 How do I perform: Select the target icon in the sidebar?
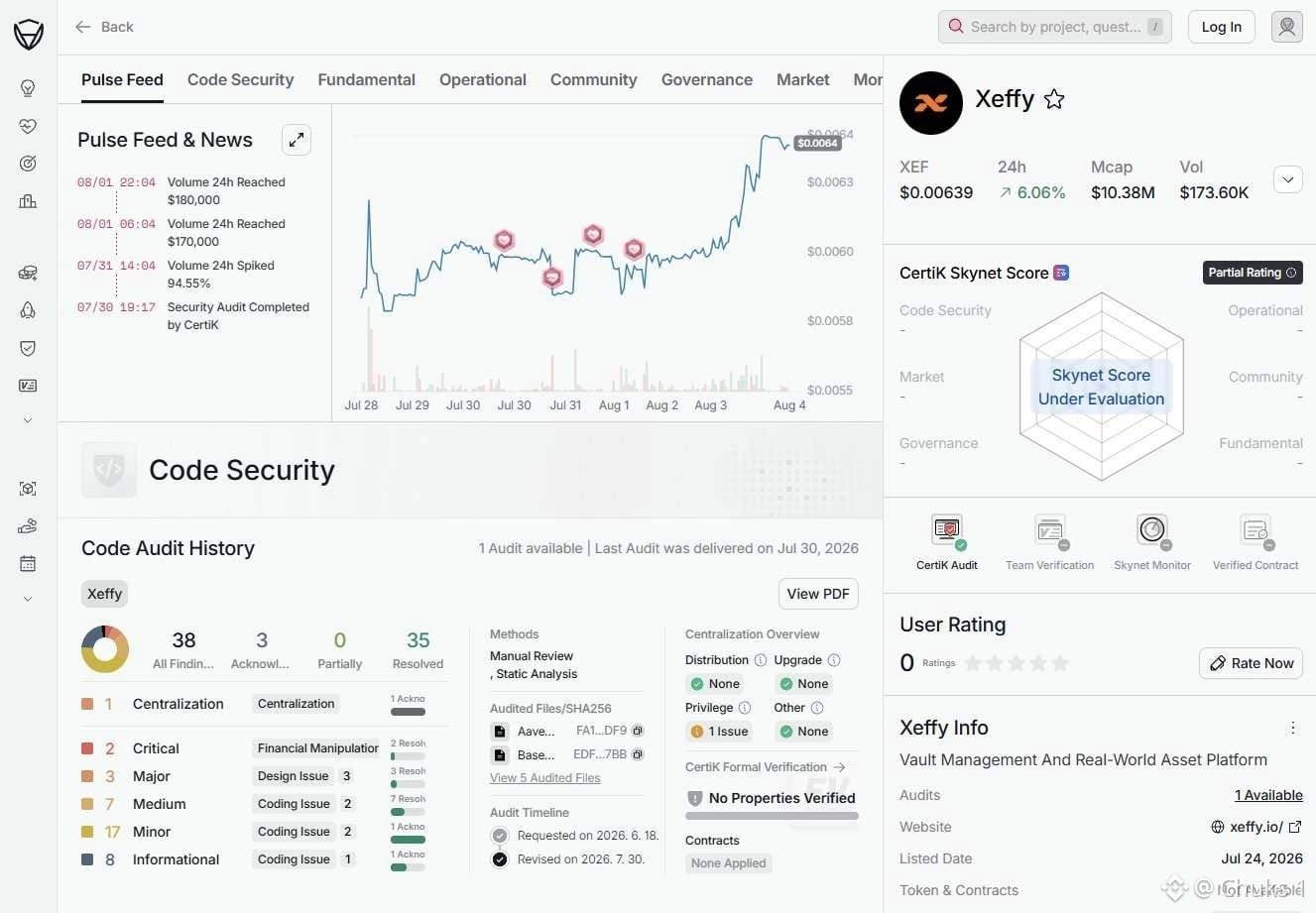(x=28, y=164)
